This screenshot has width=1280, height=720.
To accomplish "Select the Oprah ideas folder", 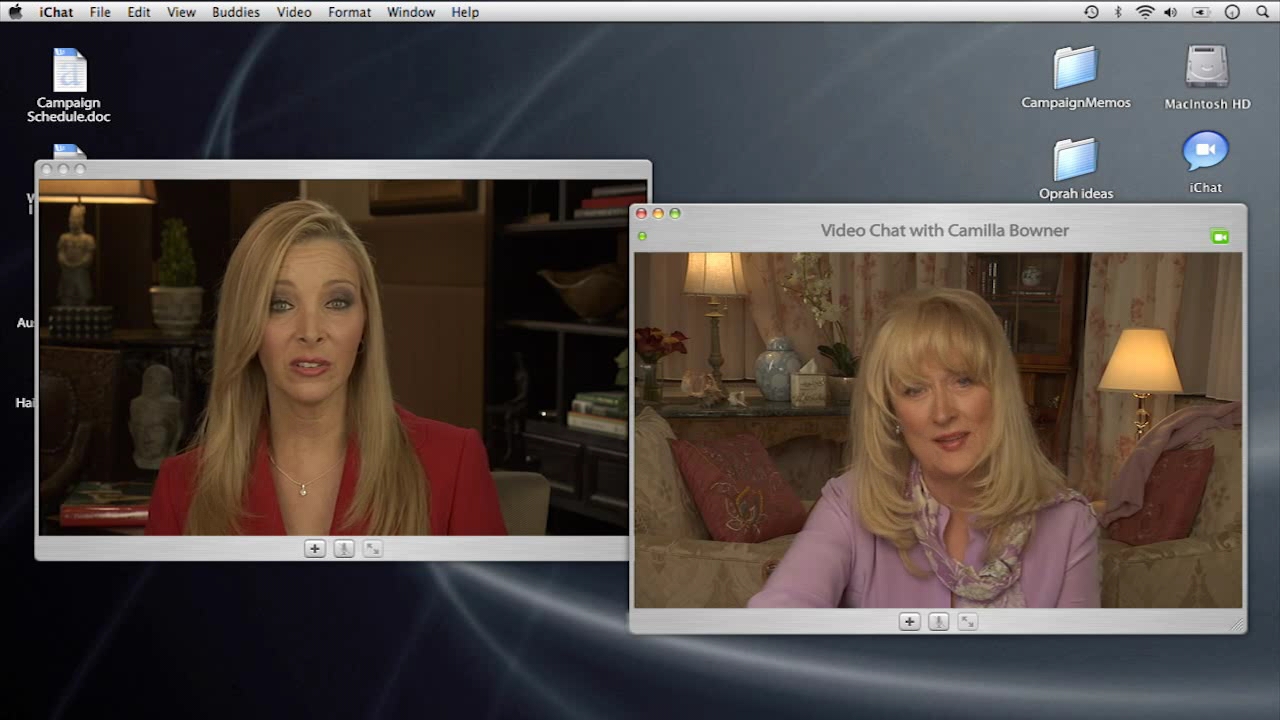I will pyautogui.click(x=1076, y=169).
